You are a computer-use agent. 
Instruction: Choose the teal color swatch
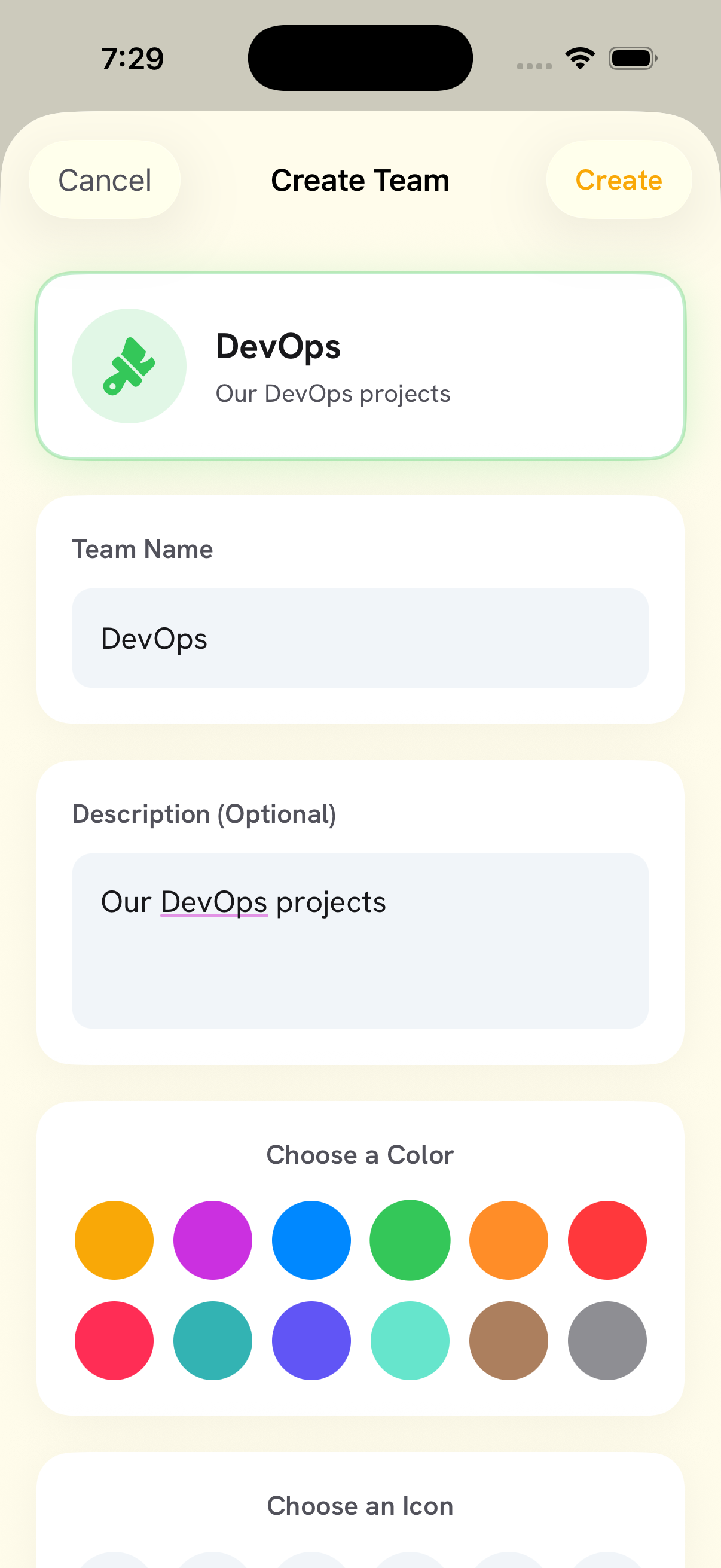(213, 1340)
